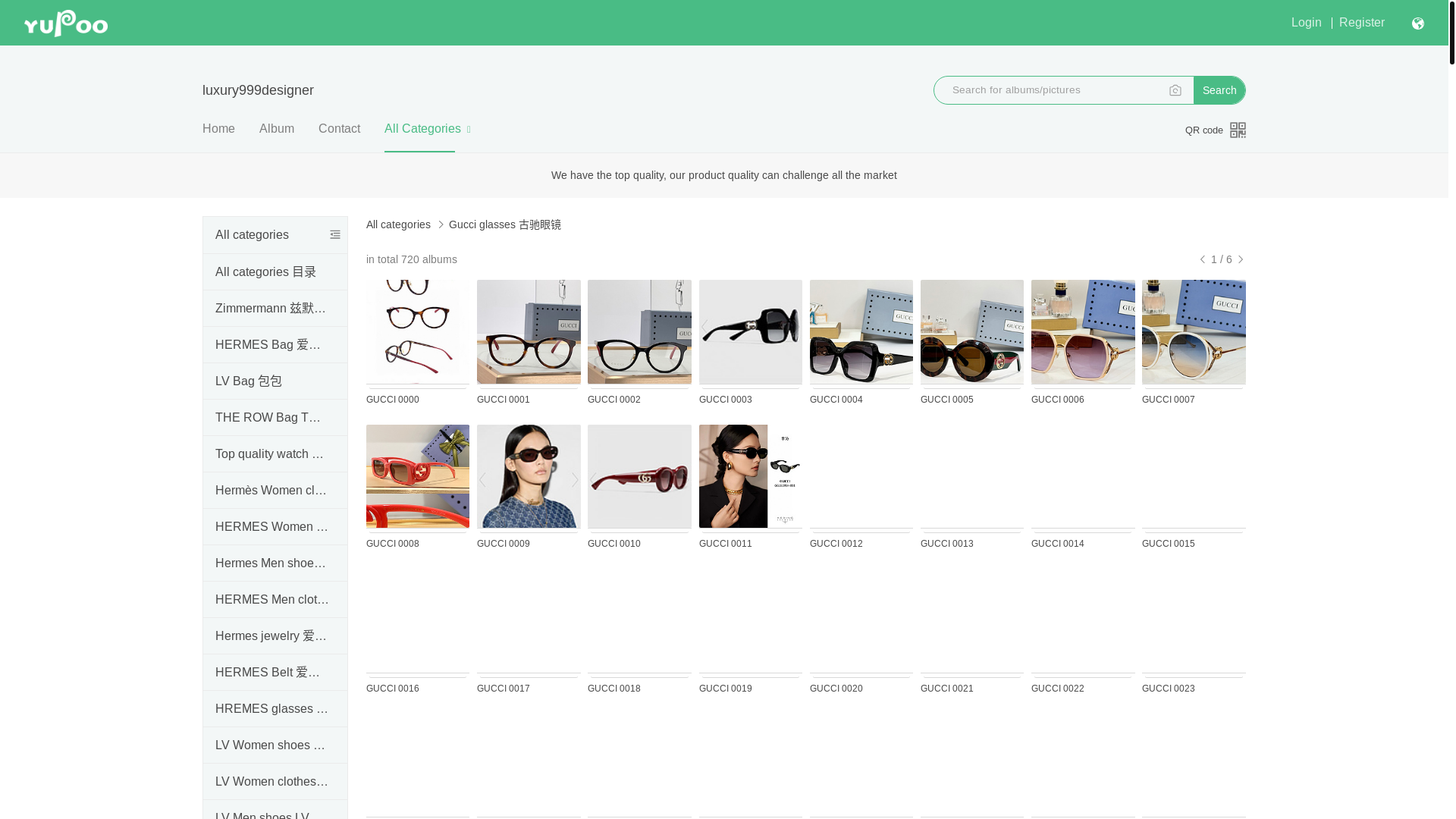Click the GUCCI 0022 album title
The height and width of the screenshot is (819, 1456).
[x=1058, y=689]
